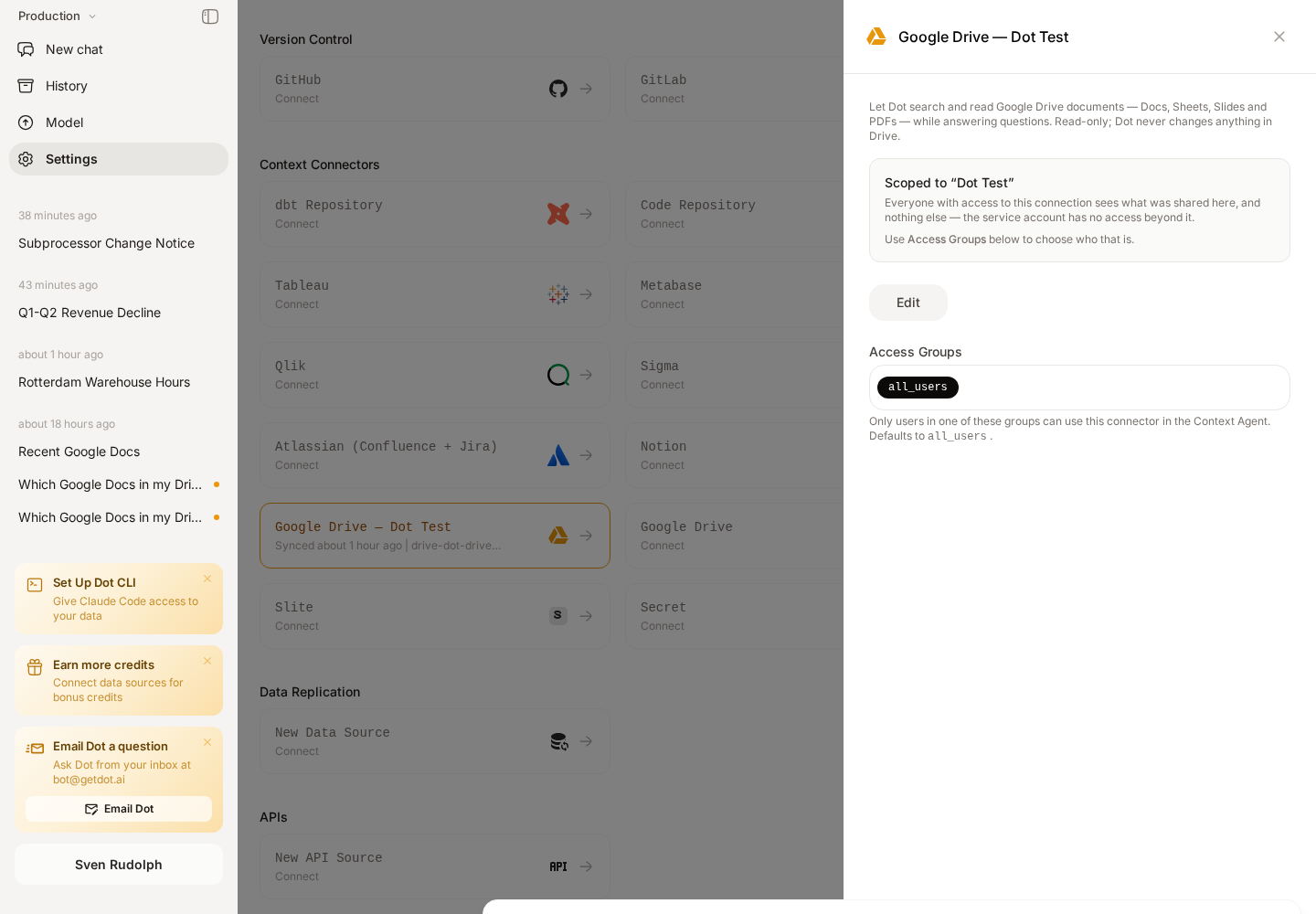
Task: Click the Atlassian logo icon
Action: [x=558, y=455]
